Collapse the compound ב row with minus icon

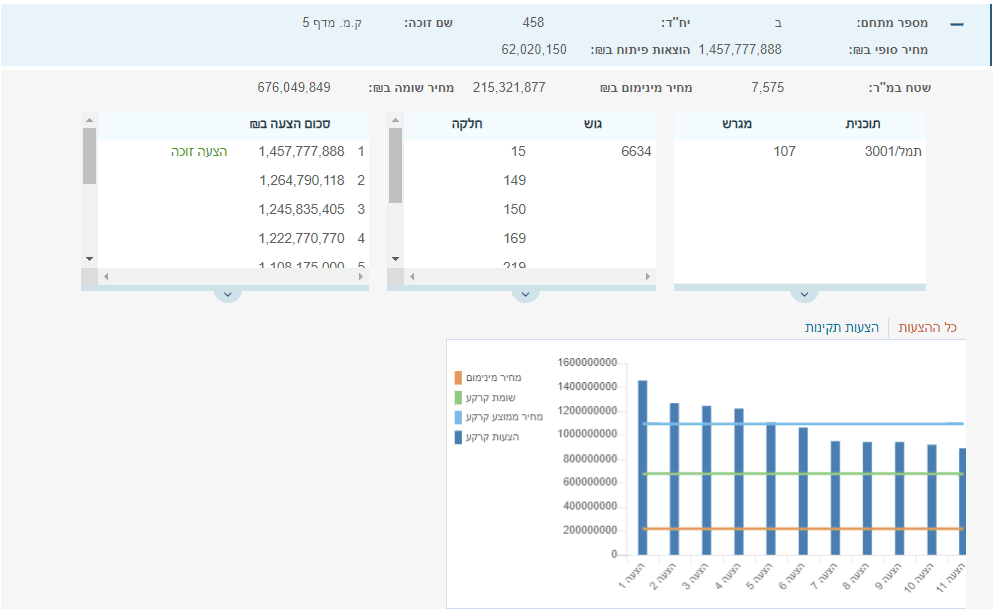click(957, 23)
